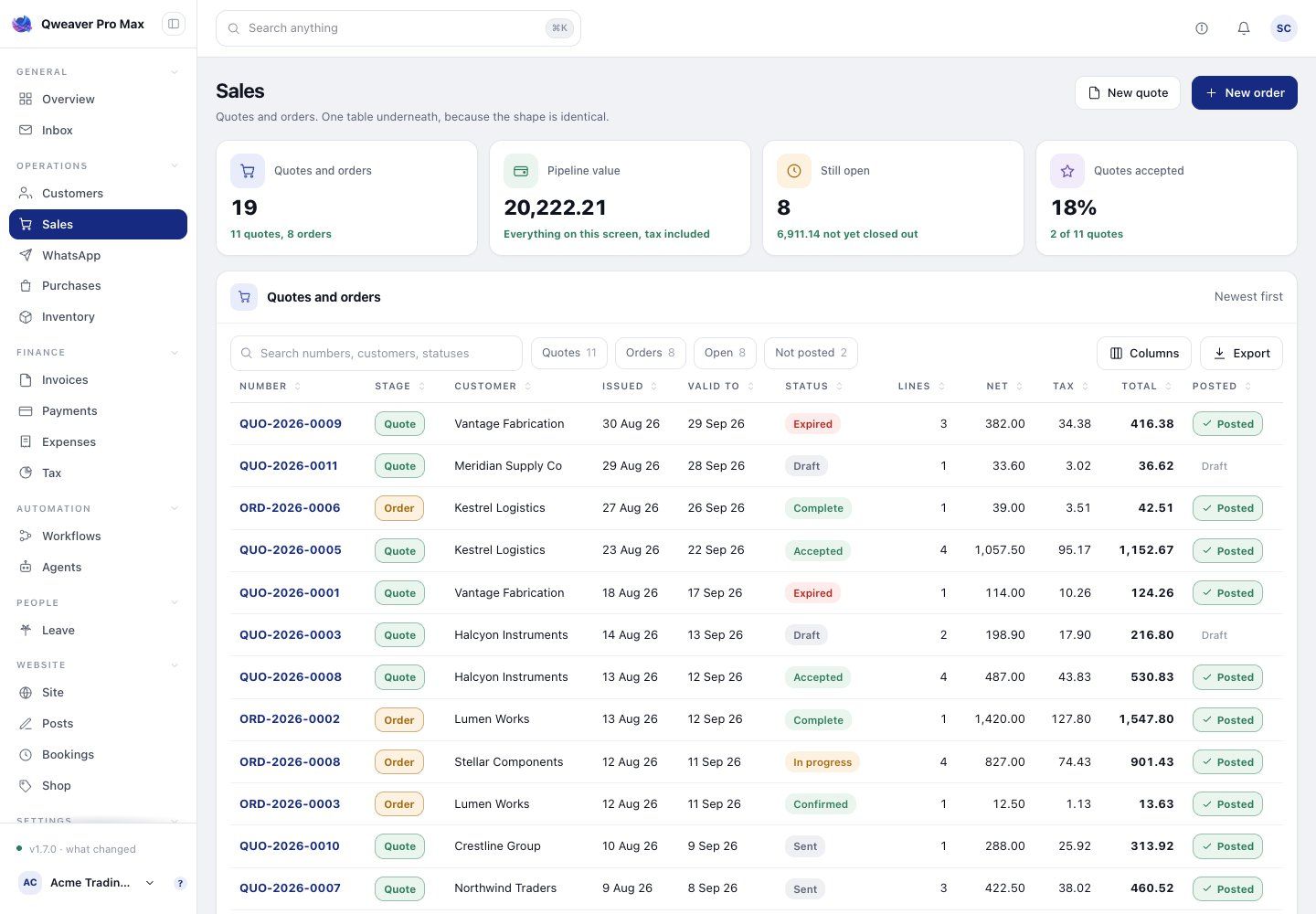Open the Invoices document icon
The width and height of the screenshot is (1316, 914).
click(x=26, y=379)
